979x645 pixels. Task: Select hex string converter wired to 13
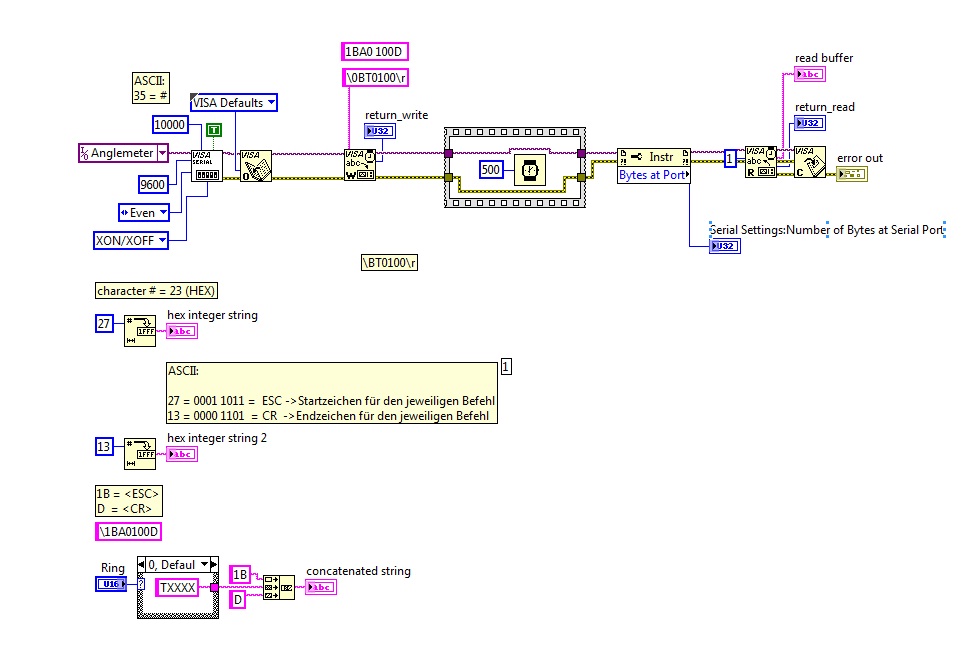(x=140, y=454)
